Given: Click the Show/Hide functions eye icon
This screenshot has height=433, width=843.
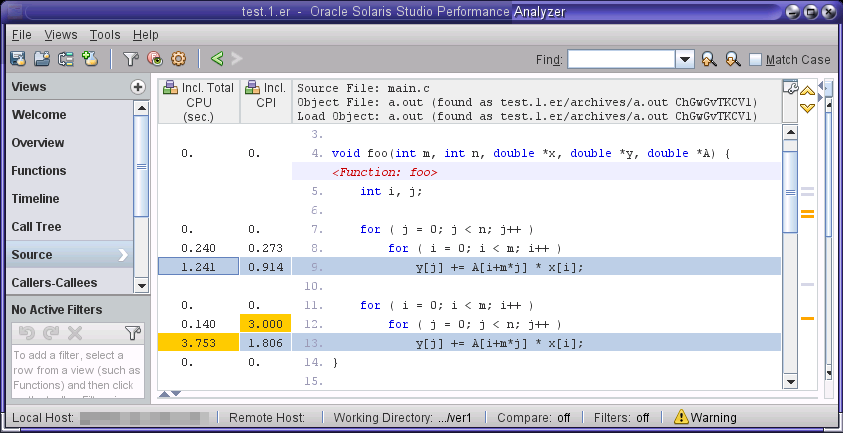Looking at the screenshot, I should click(x=154, y=59).
